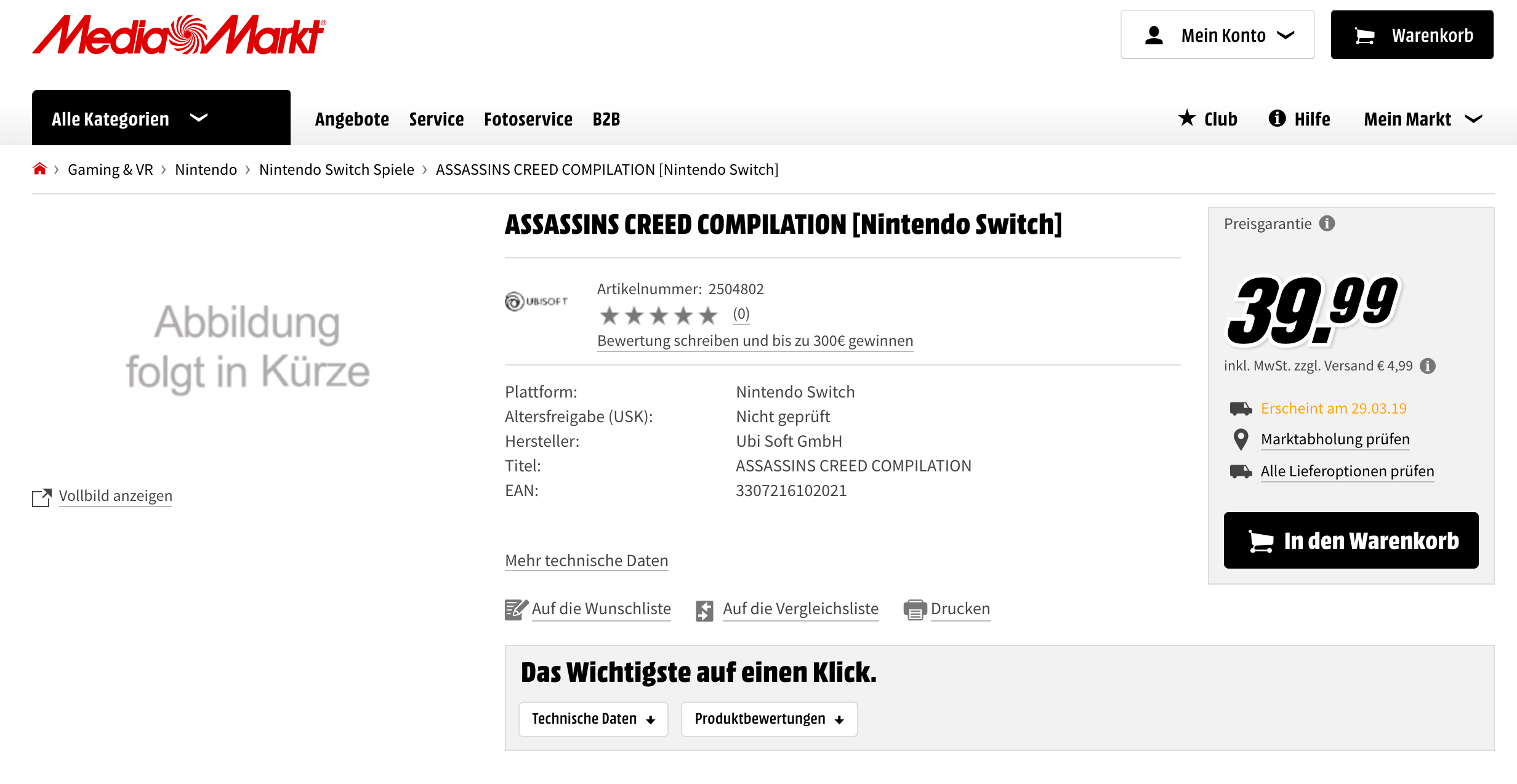Open the B2B menu item
The image size is (1517, 784).
[x=606, y=119]
